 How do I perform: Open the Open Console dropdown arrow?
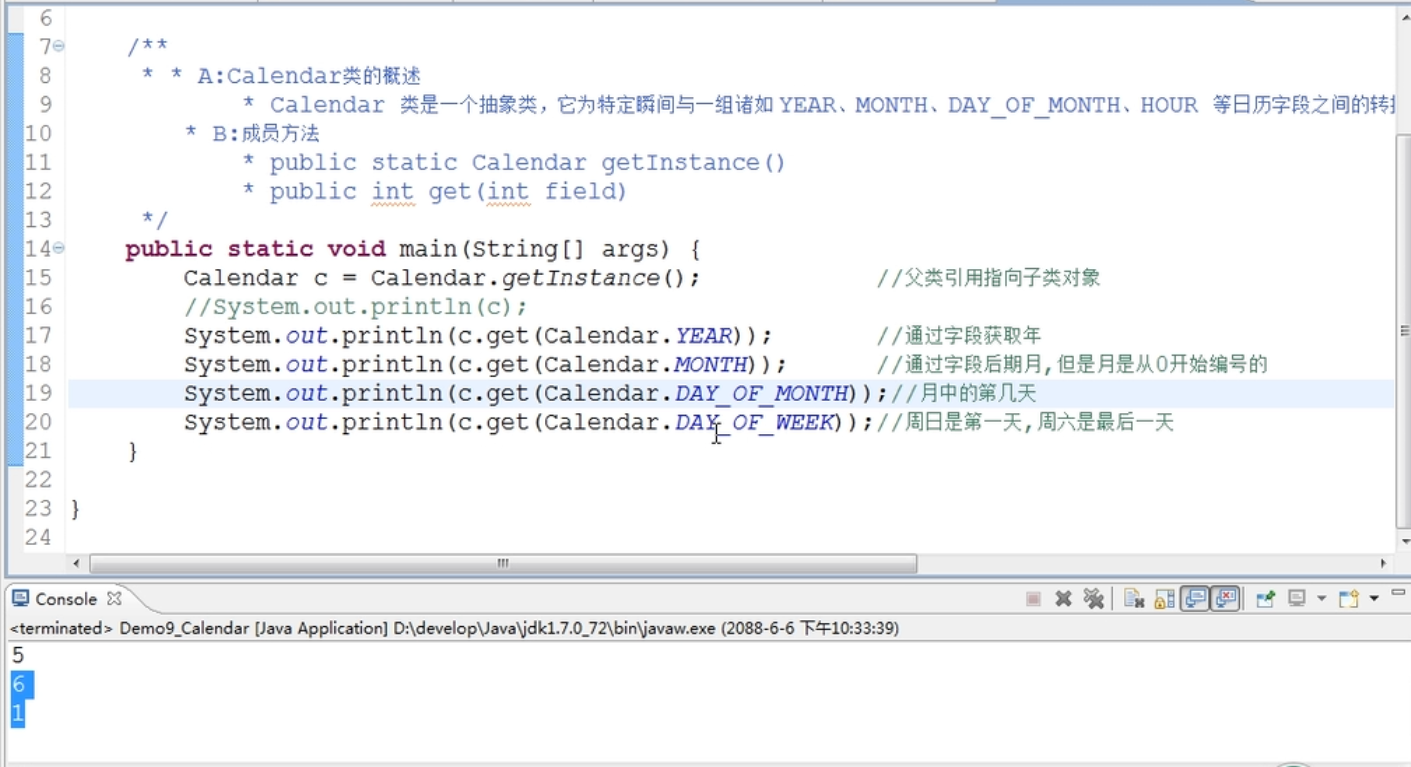coord(1373,599)
